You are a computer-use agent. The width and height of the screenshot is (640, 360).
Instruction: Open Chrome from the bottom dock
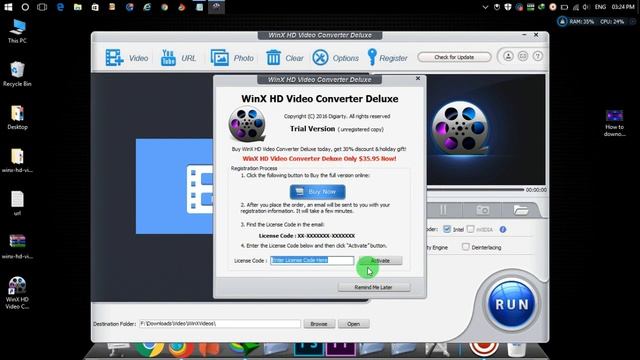click(x=150, y=349)
